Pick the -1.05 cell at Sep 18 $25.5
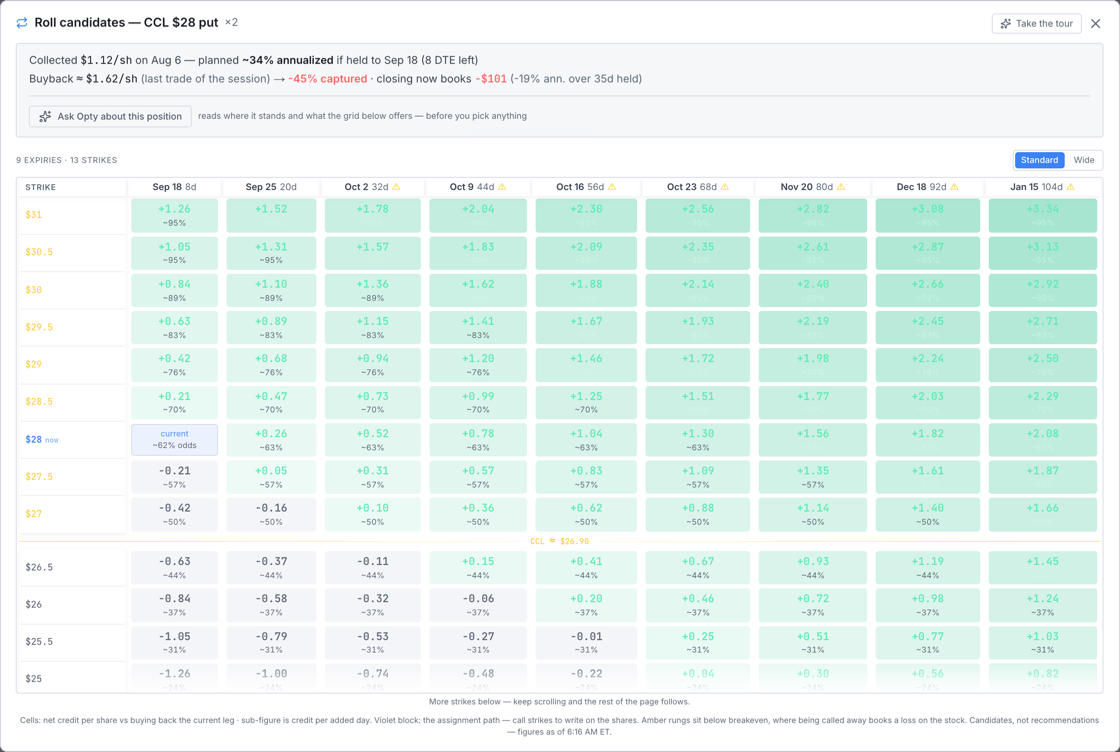Screen dimensions: 1120x752 tap(174, 643)
